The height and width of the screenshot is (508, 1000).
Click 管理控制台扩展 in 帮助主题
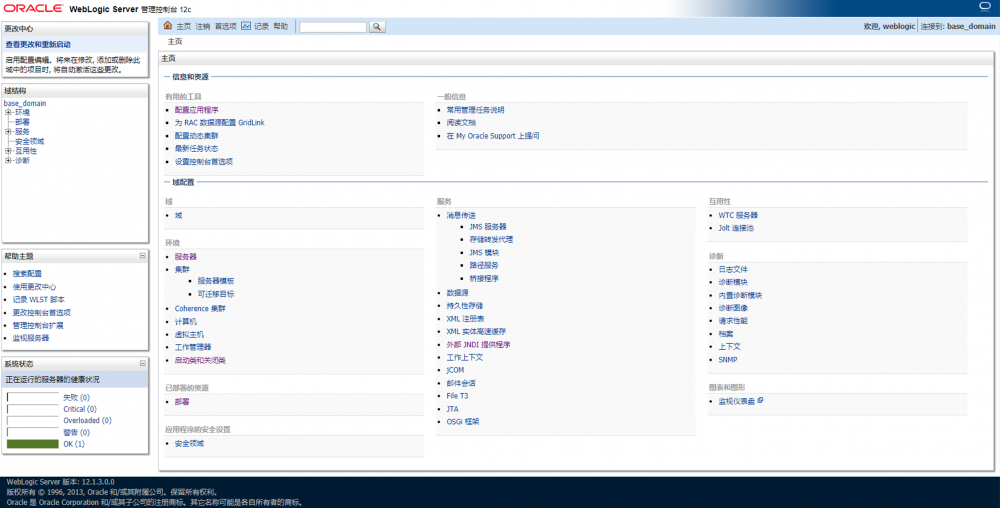[38, 326]
